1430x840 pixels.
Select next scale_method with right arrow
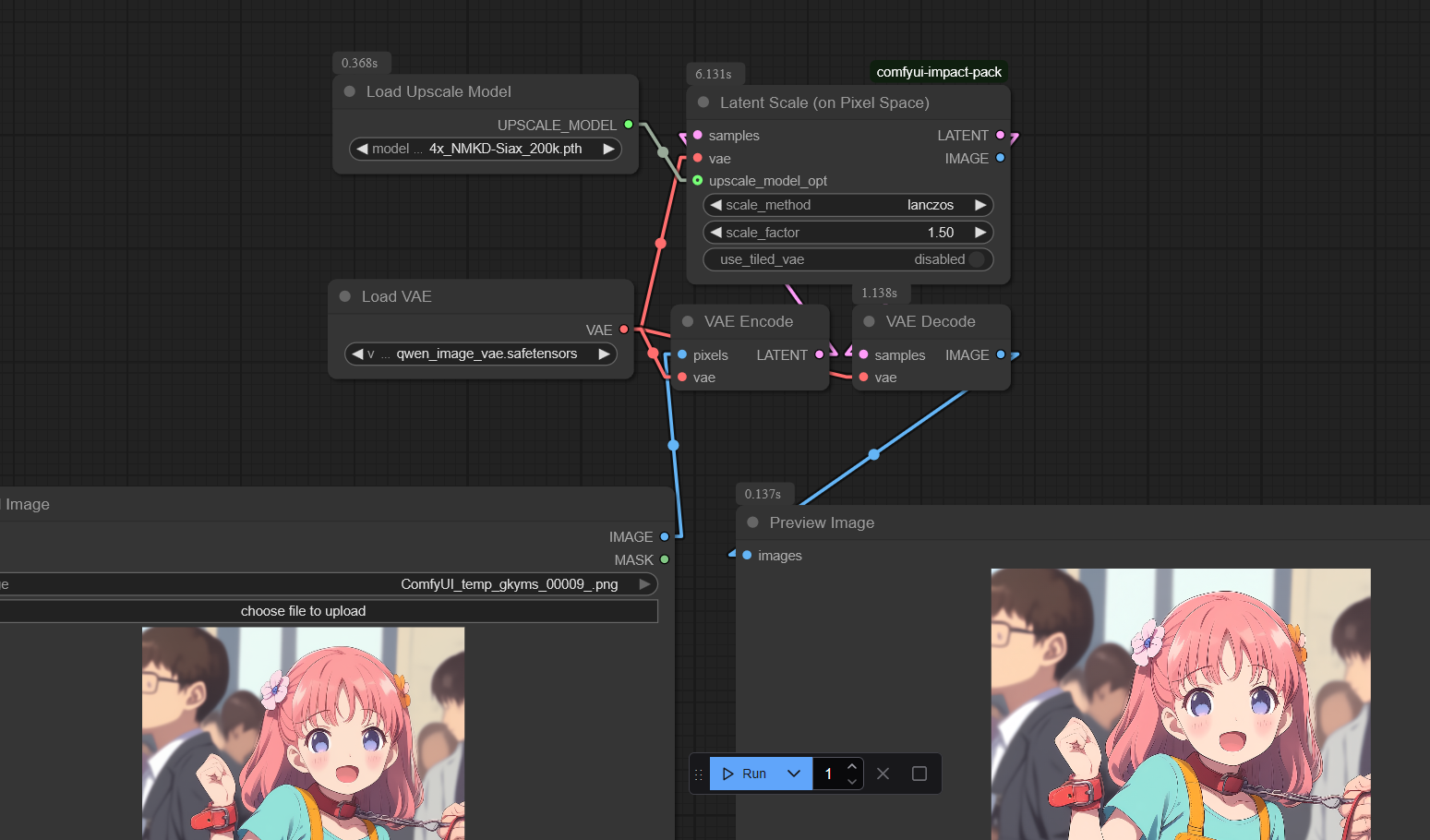click(980, 205)
